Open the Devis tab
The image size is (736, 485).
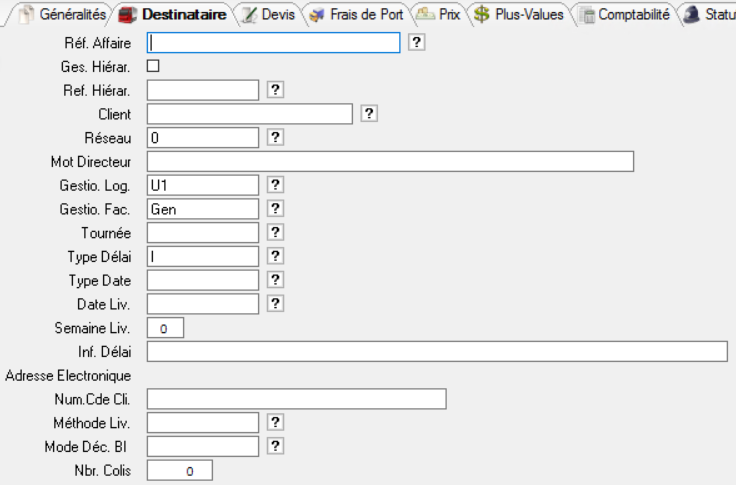point(268,15)
